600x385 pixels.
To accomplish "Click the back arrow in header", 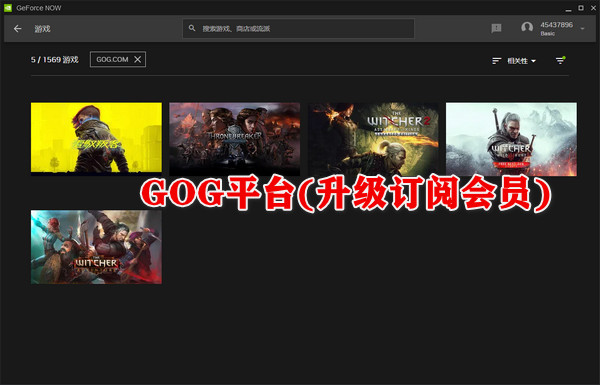I will 17,29.
